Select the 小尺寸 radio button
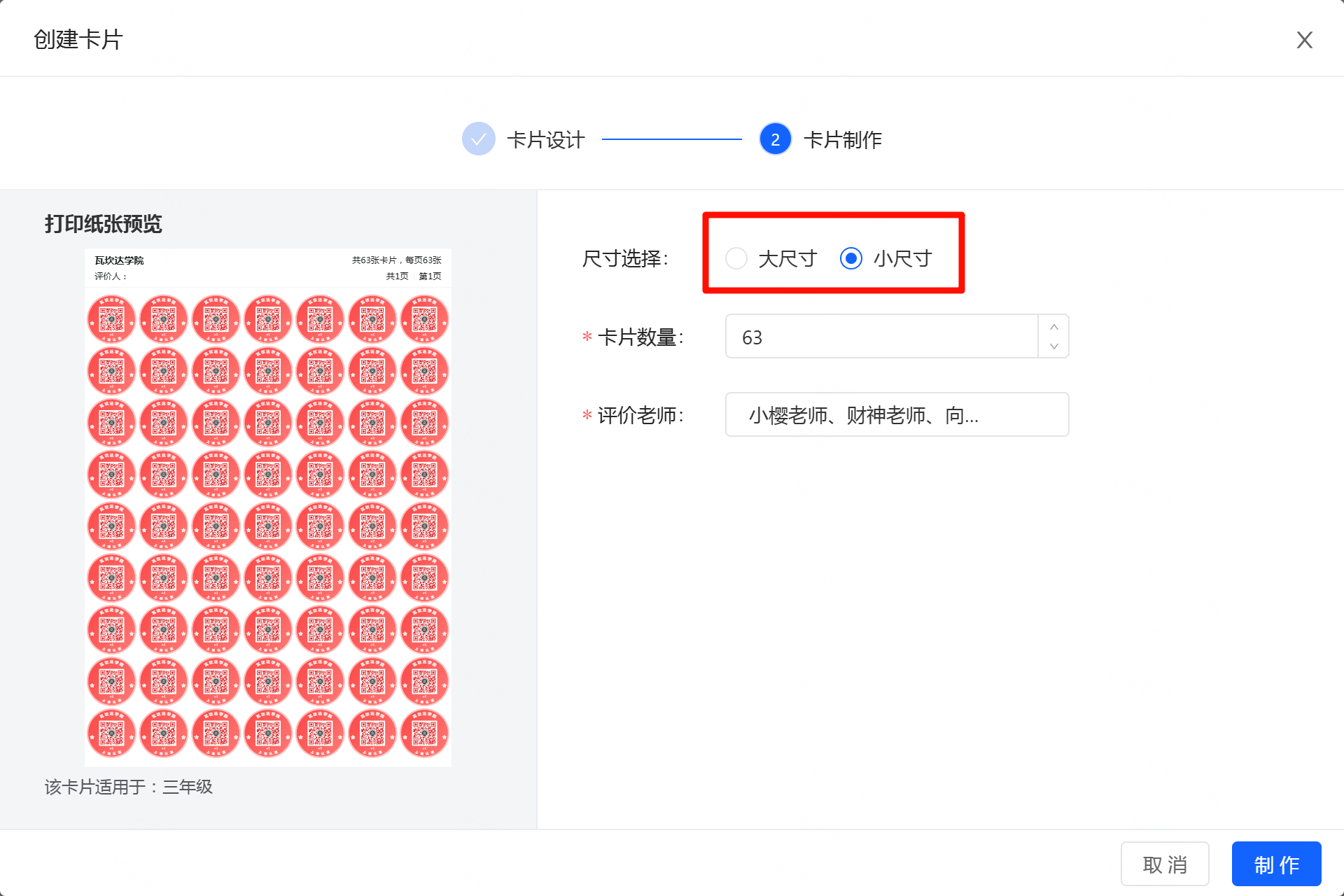The height and width of the screenshot is (896, 1344). pos(851,258)
